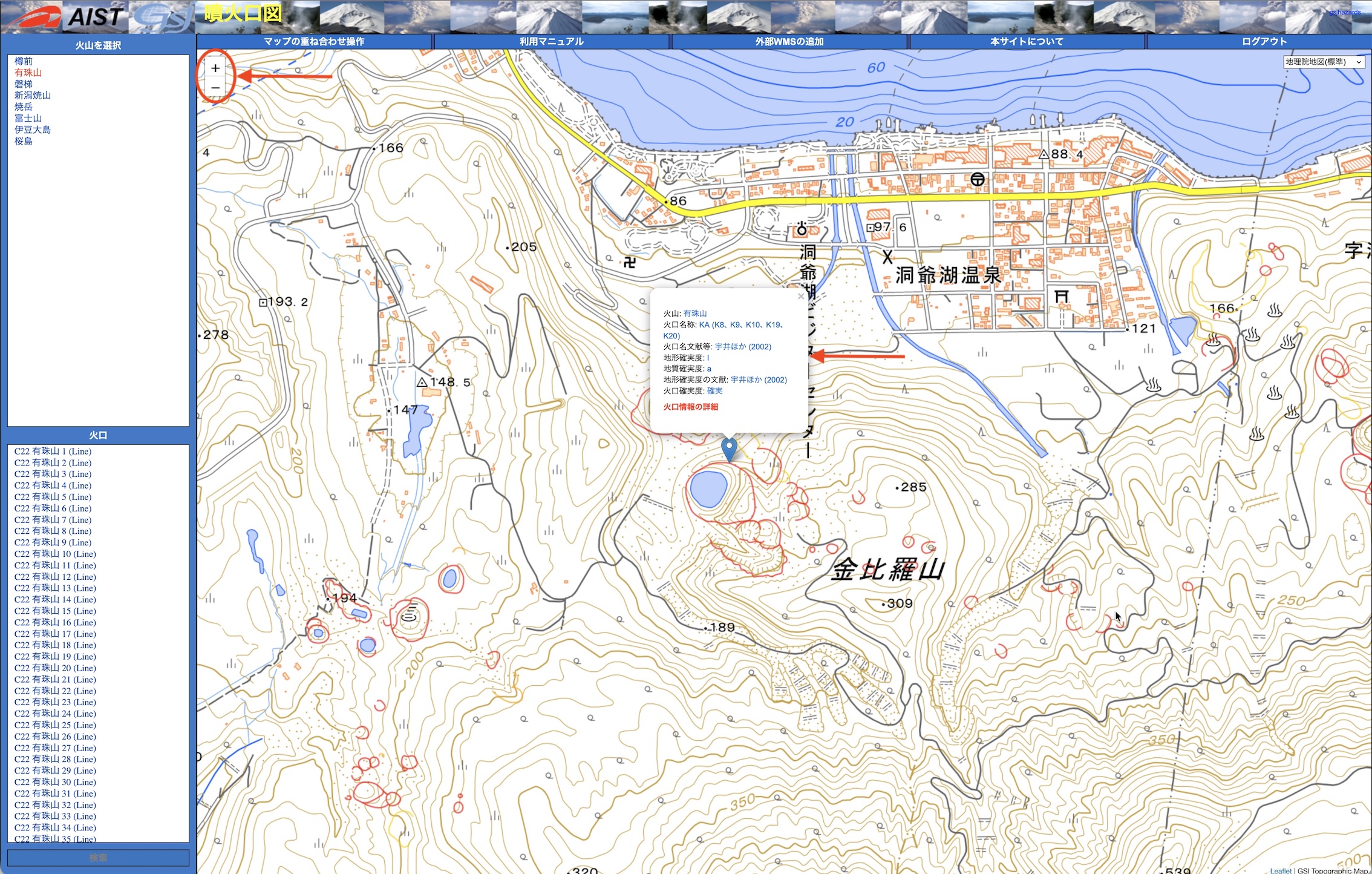Open マップの重ね合わせ操作 menu
Image resolution: width=1372 pixels, height=874 pixels.
click(314, 42)
